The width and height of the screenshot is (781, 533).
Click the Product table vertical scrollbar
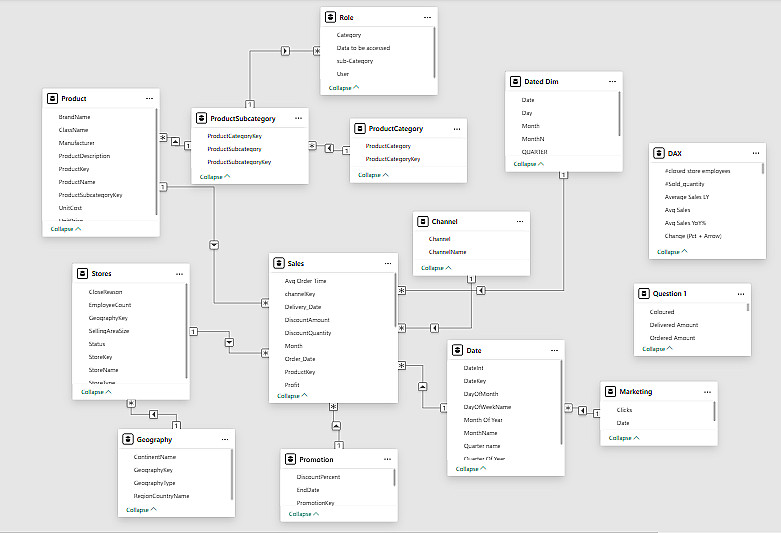click(156, 162)
